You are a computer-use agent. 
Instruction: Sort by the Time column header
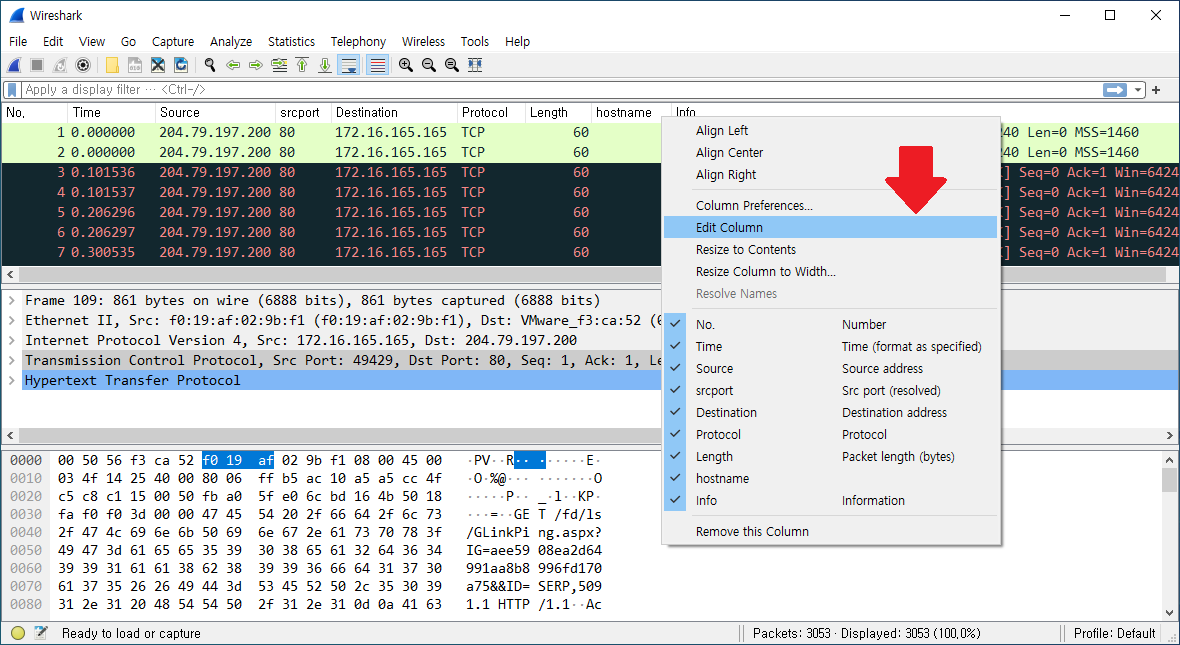click(x=111, y=112)
